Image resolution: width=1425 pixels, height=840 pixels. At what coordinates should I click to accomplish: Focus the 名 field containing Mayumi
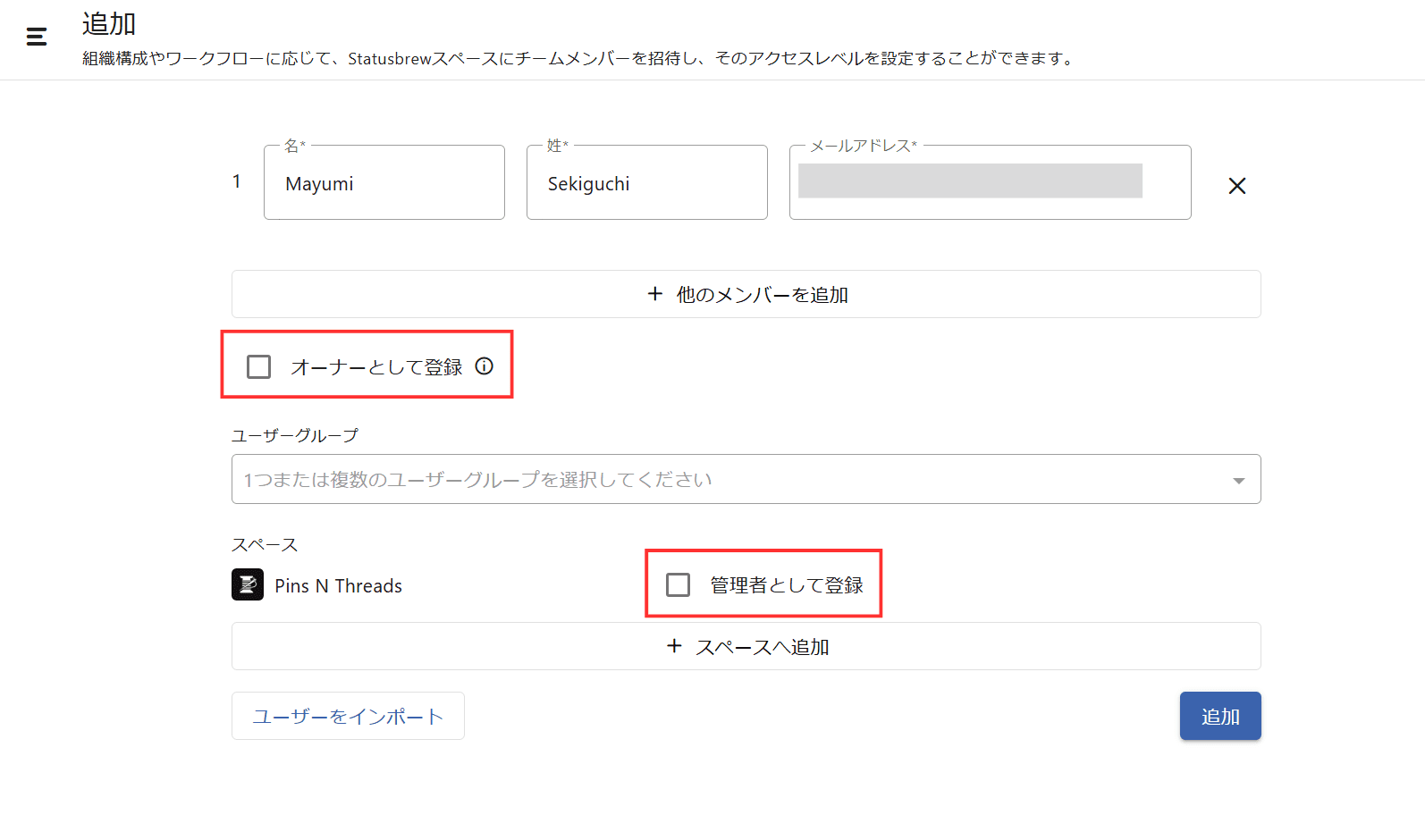coord(384,184)
